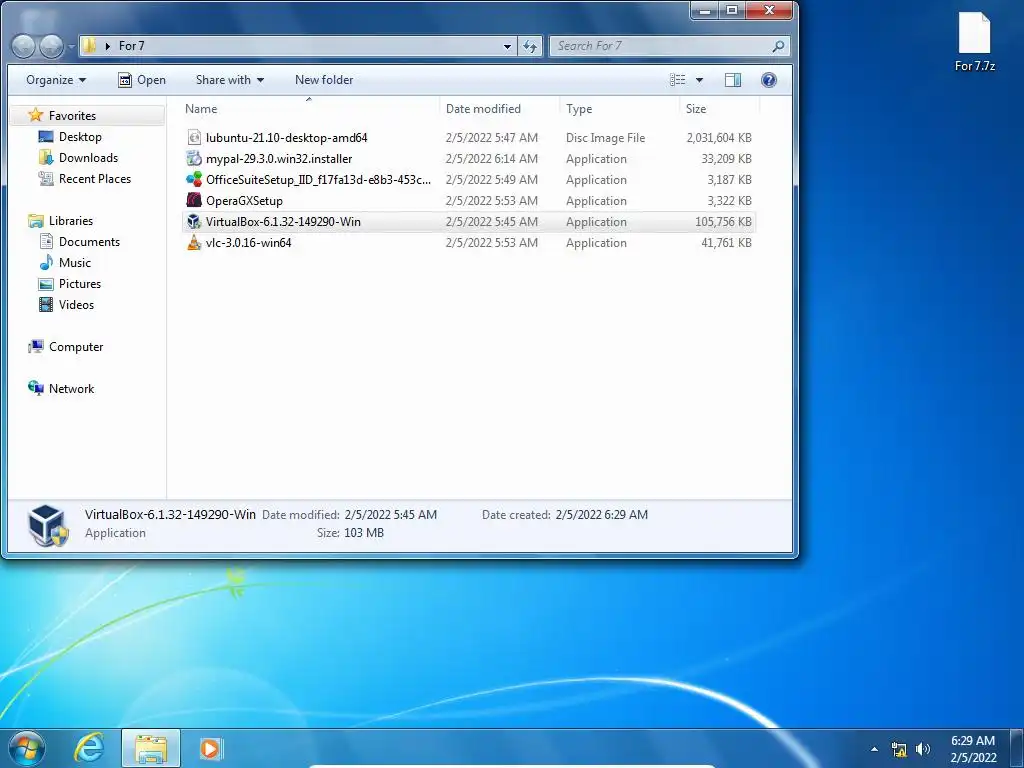
Task: Expand the view options dropdown arrow
Action: pos(699,80)
